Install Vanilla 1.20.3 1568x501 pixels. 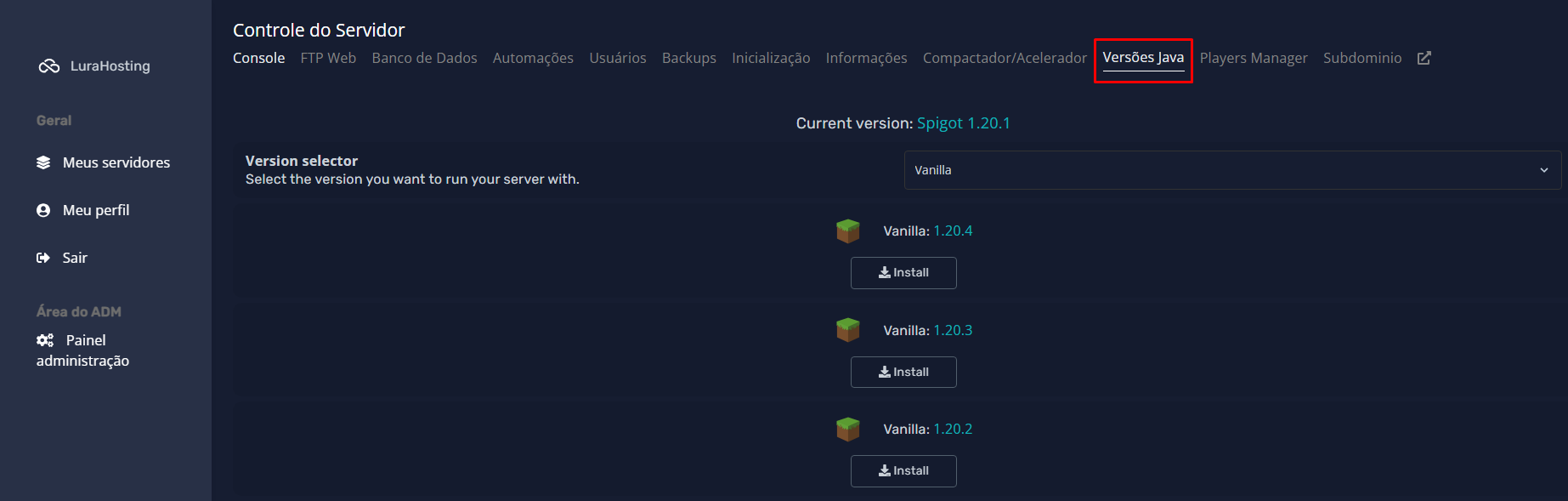coord(903,372)
